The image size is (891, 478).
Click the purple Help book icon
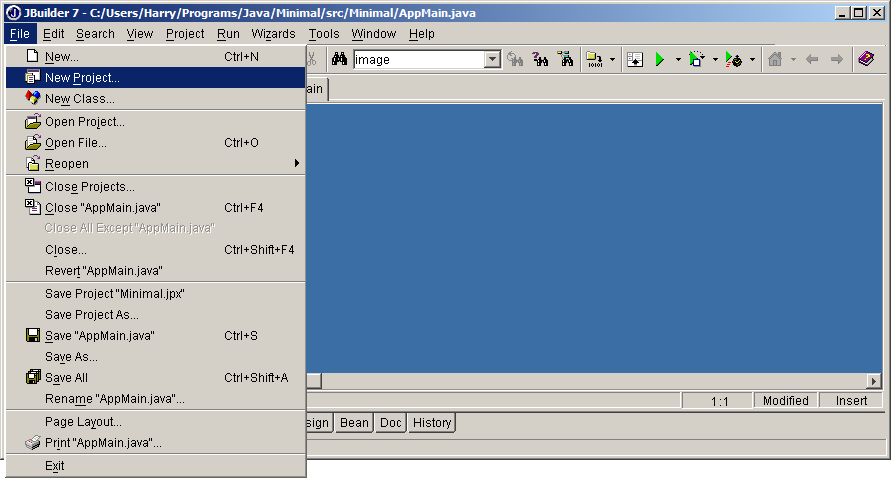coord(867,59)
